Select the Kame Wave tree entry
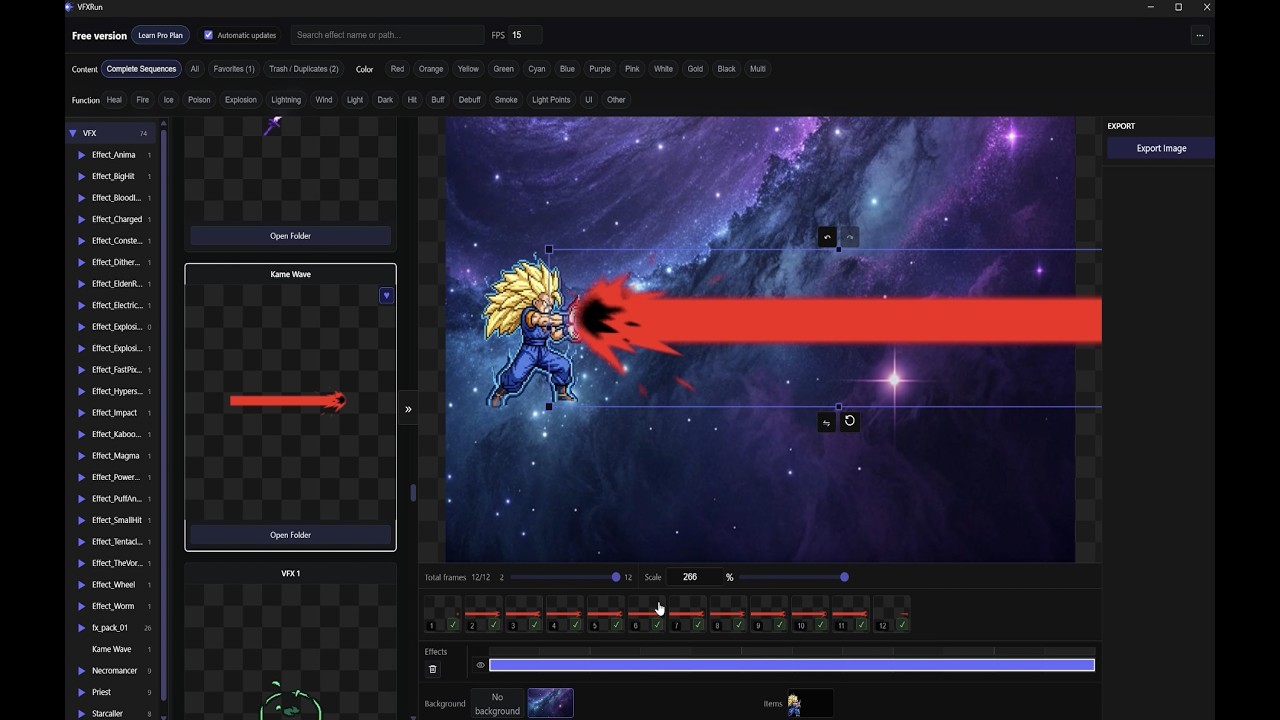The image size is (1280, 720). 111,649
